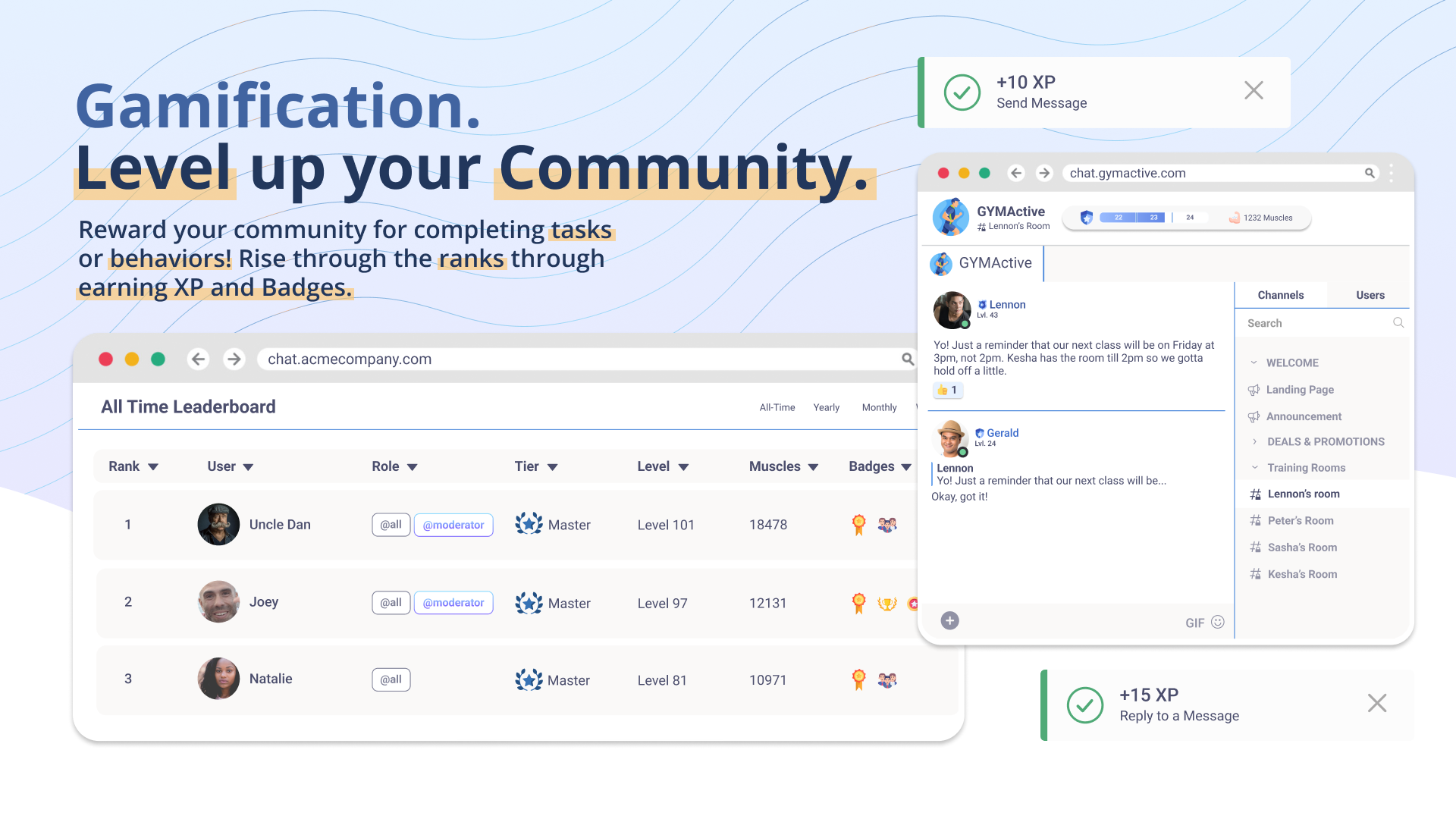This screenshot has width=1456, height=819.
Task: Sort leaderboard by Rank dropdown arrow
Action: 153,467
